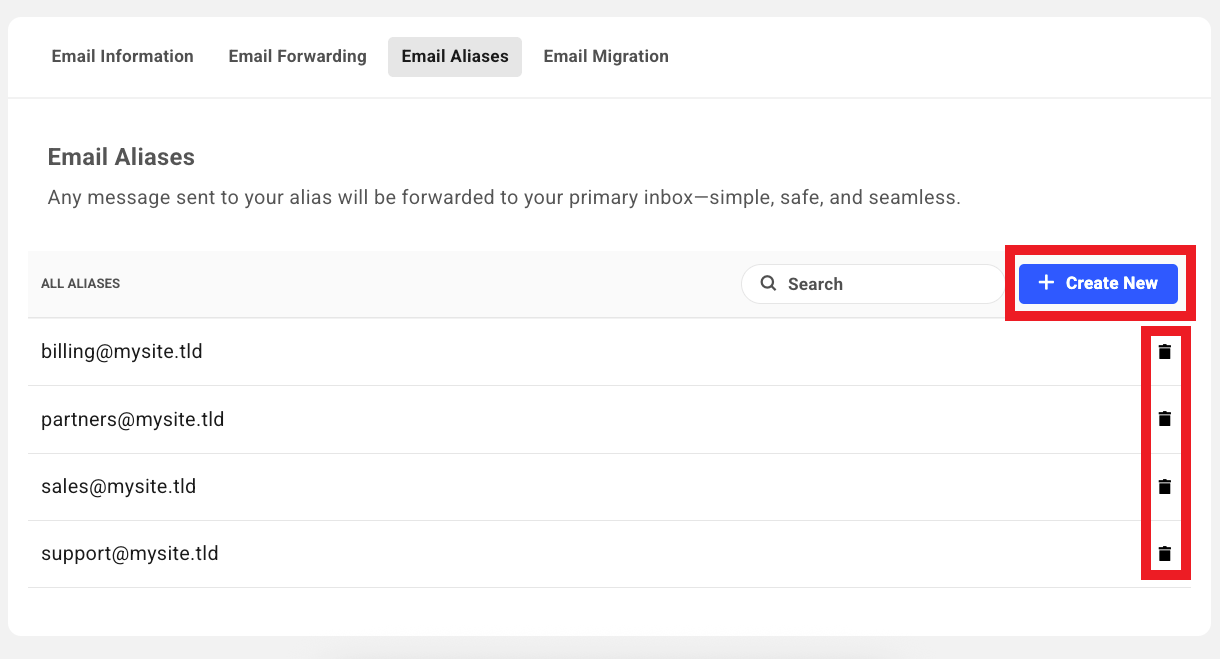Focus the aliases Search field
The image size is (1220, 659).
click(x=872, y=284)
